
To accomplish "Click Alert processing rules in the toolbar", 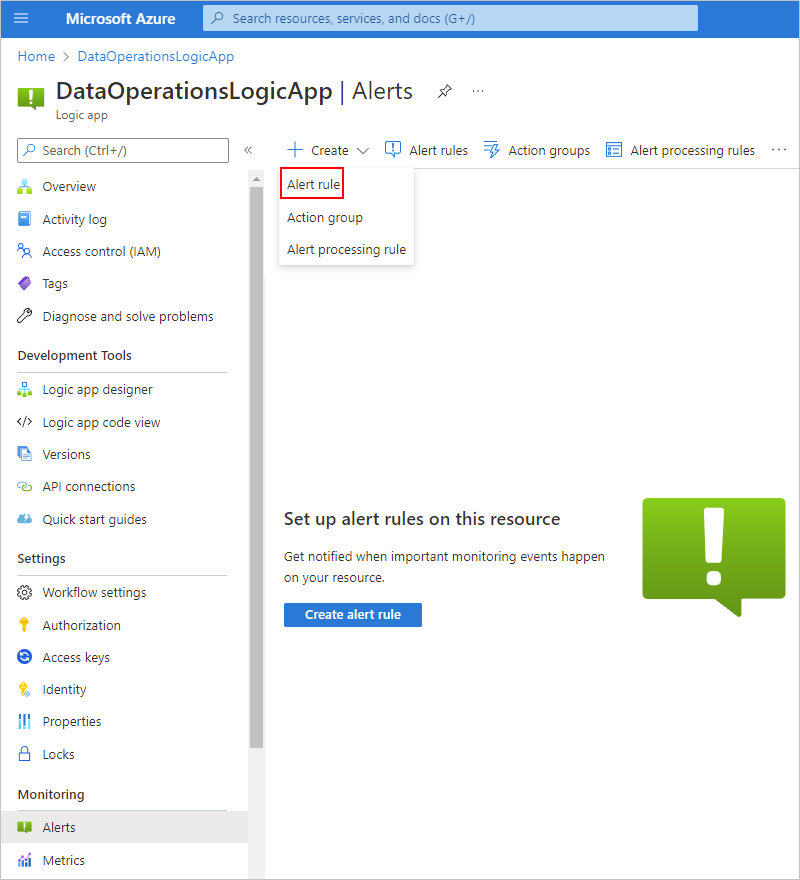I will click(x=692, y=150).
